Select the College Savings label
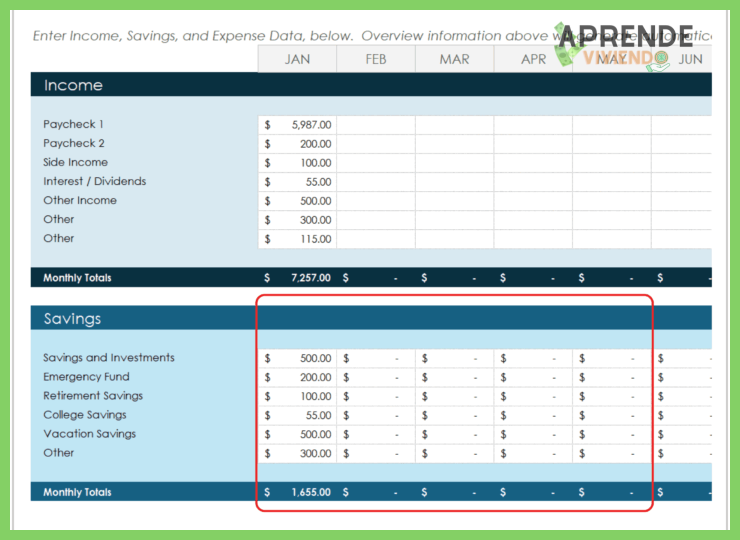This screenshot has height=540, width=740. (x=85, y=414)
